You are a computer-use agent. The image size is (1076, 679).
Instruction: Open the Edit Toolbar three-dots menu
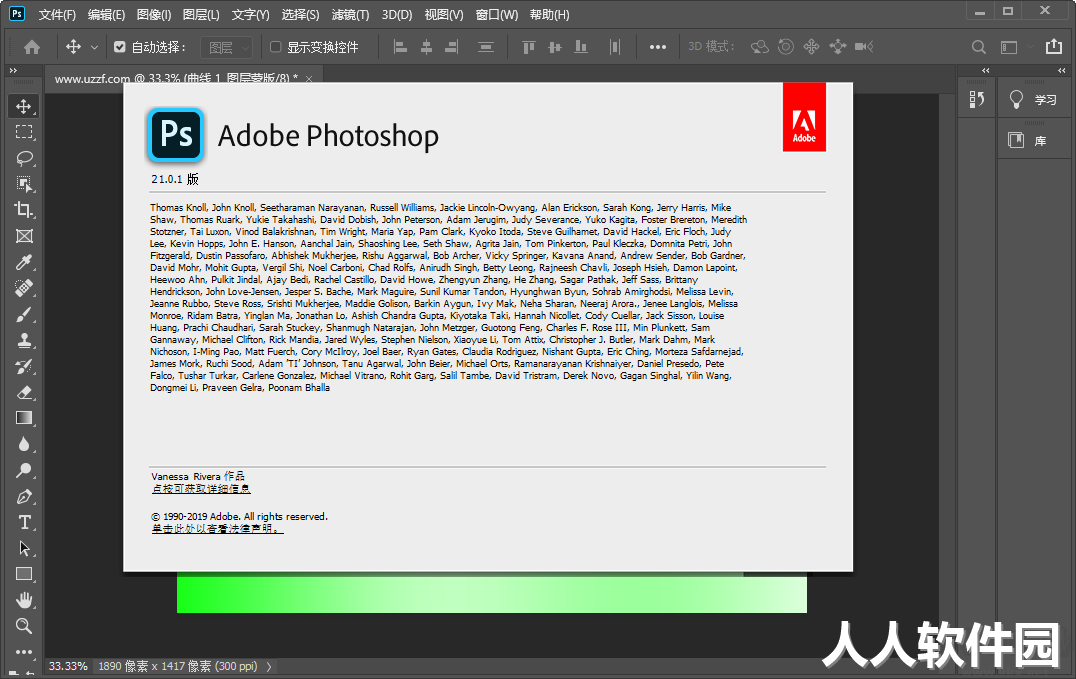24,652
